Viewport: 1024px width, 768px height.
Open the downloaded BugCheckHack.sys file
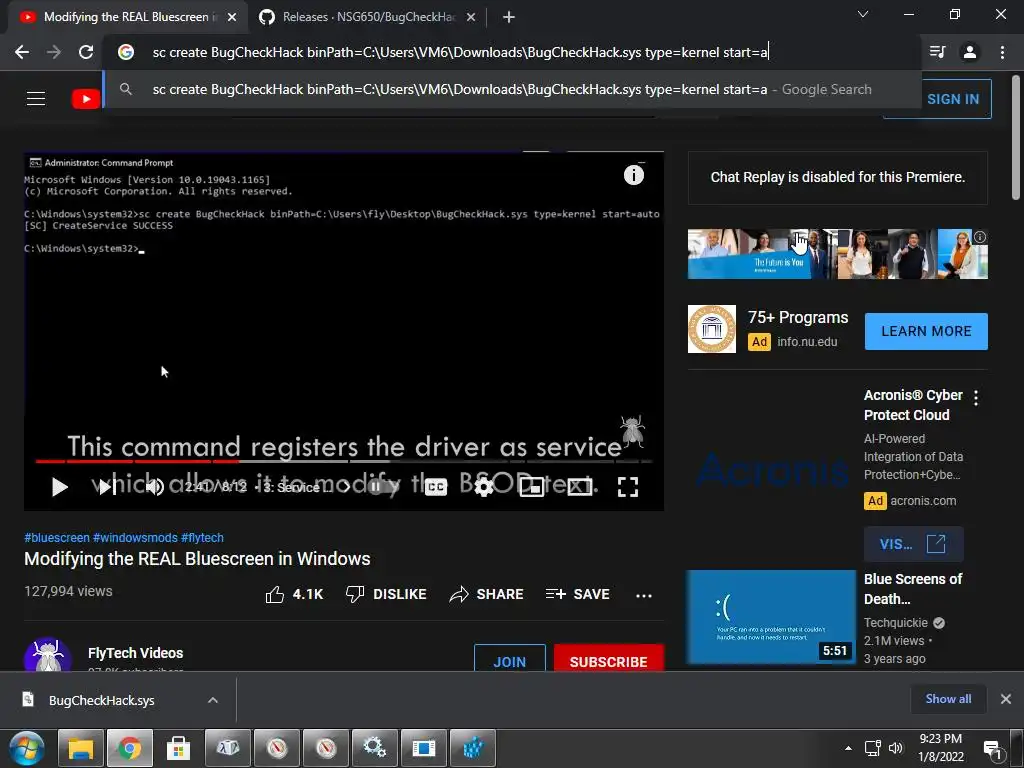(102, 700)
